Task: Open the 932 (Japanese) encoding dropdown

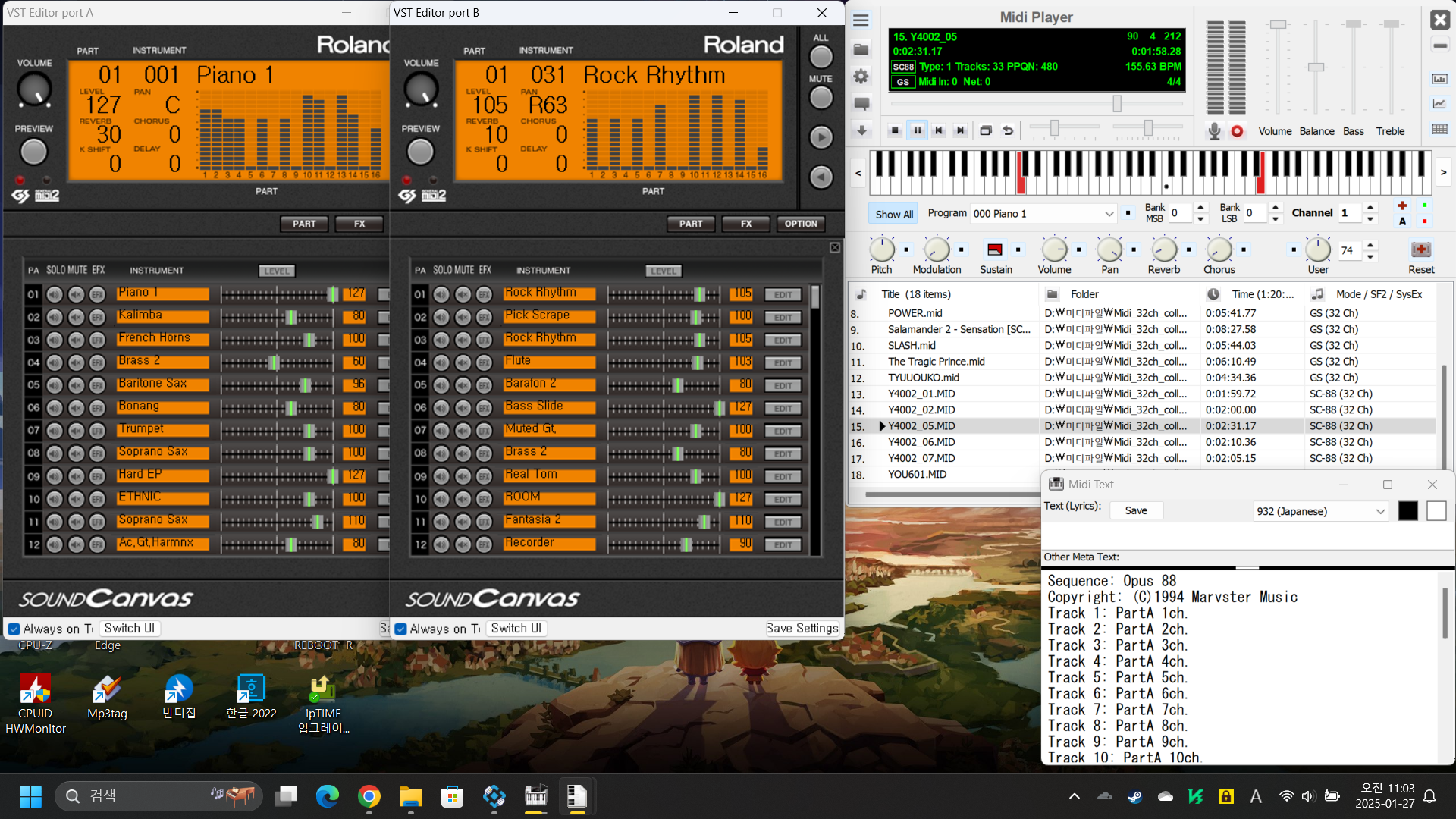Action: tap(1380, 511)
